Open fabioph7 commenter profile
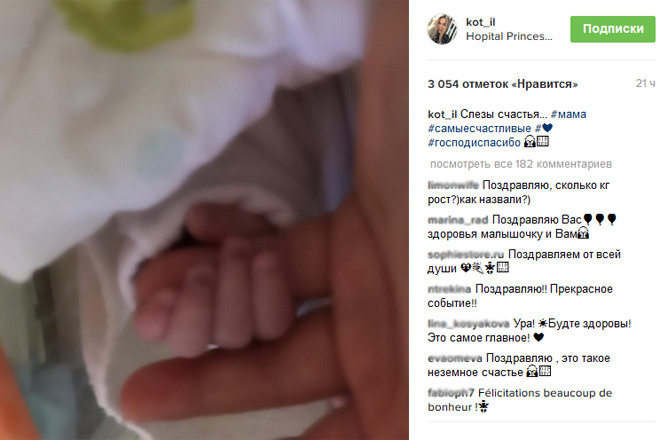Screen dimensions: 660x440 click(x=451, y=393)
